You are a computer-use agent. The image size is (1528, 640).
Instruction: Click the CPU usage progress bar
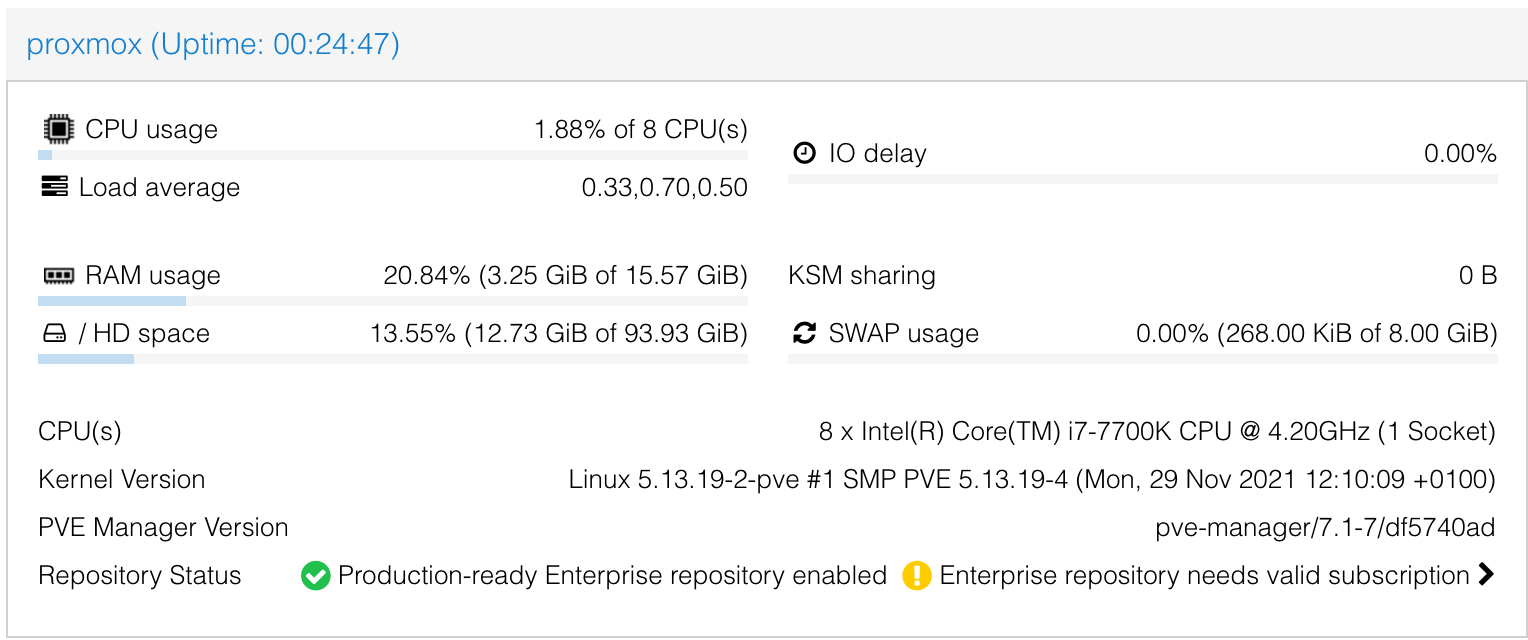(393, 155)
